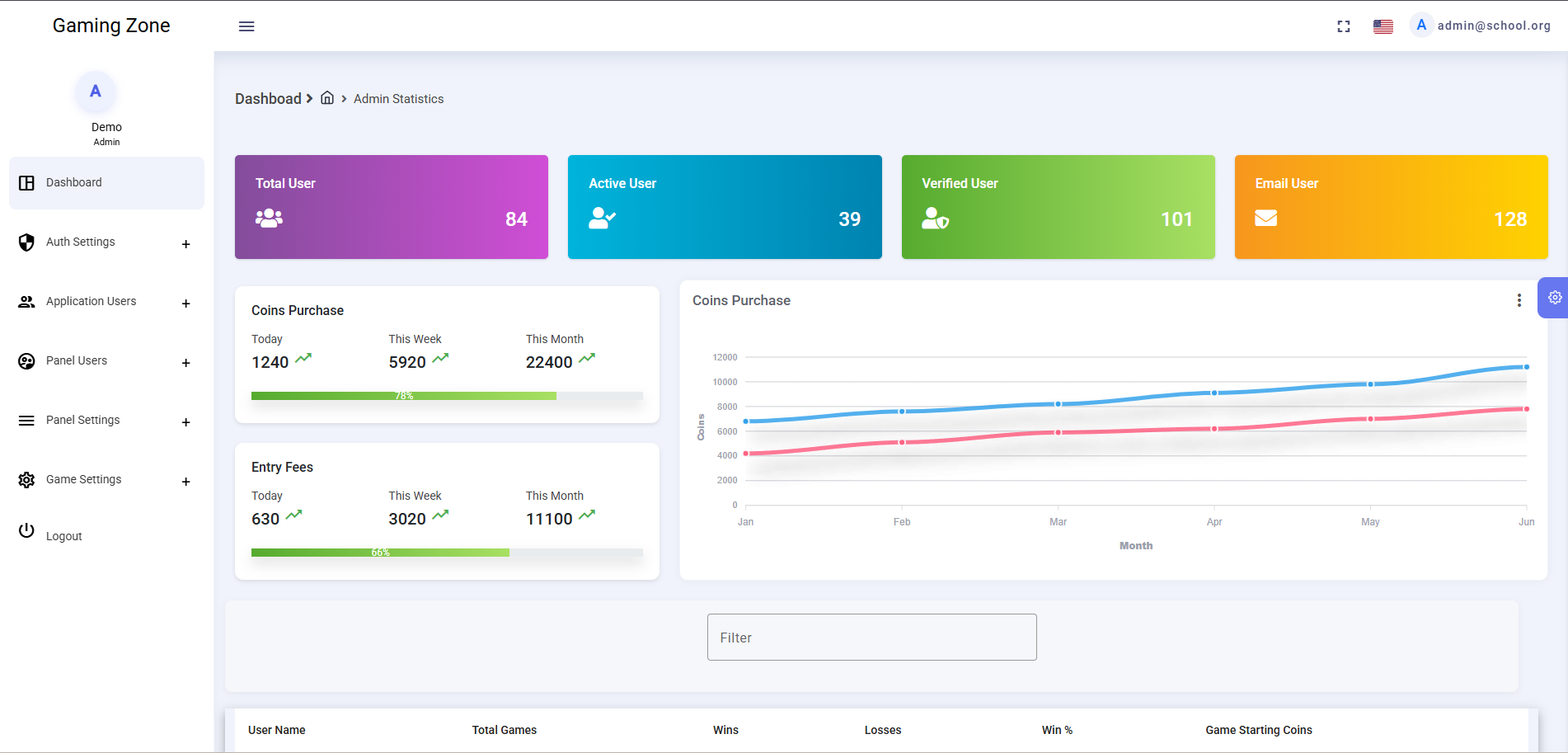The width and height of the screenshot is (1568, 753).
Task: Open the US flag language selector
Action: coord(1383,26)
